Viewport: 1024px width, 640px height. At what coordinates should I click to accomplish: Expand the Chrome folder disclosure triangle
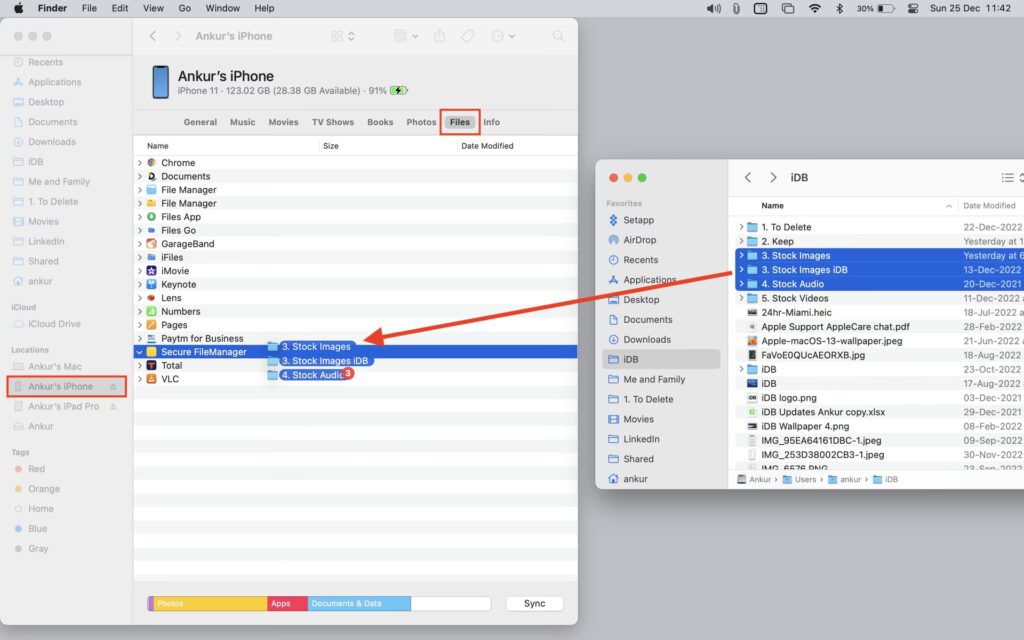(x=140, y=163)
